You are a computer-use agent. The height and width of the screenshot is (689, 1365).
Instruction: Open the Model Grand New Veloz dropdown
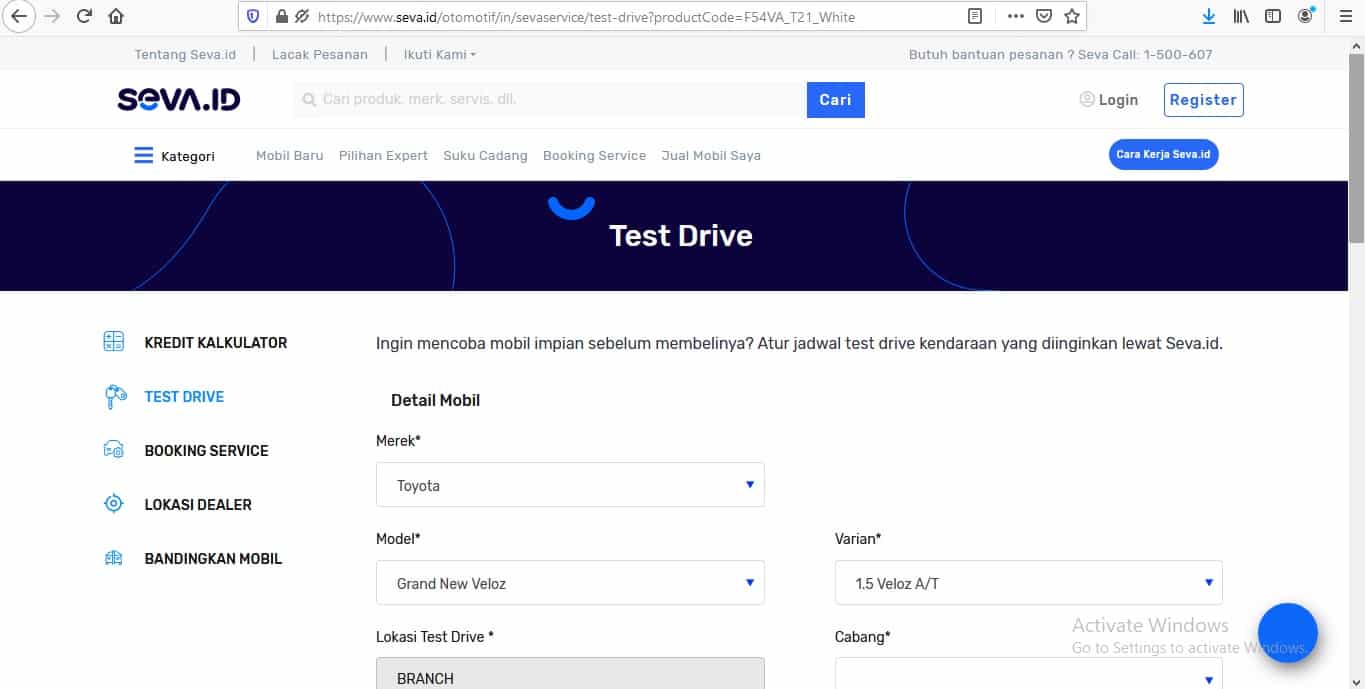(x=570, y=583)
